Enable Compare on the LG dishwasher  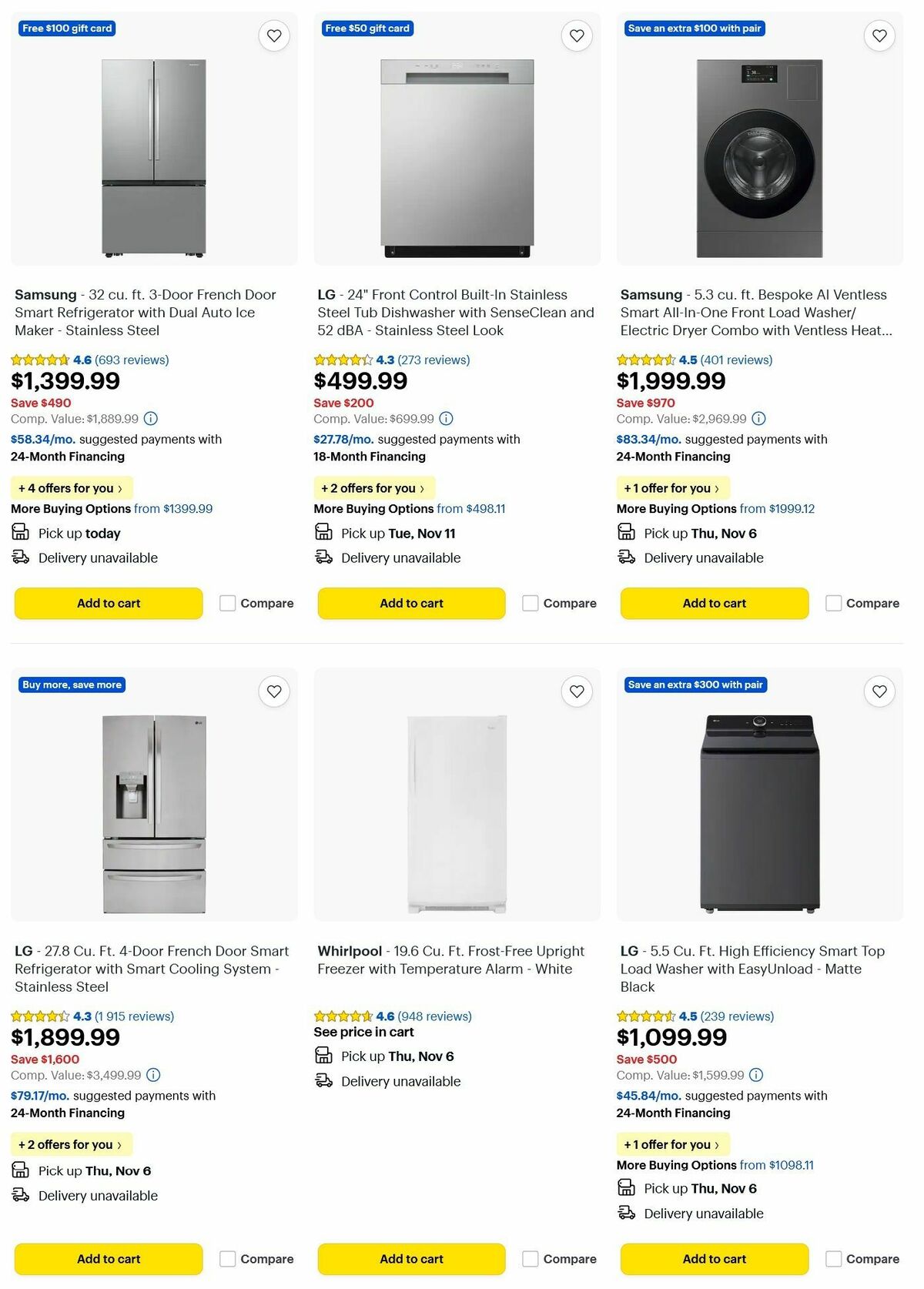[530, 603]
